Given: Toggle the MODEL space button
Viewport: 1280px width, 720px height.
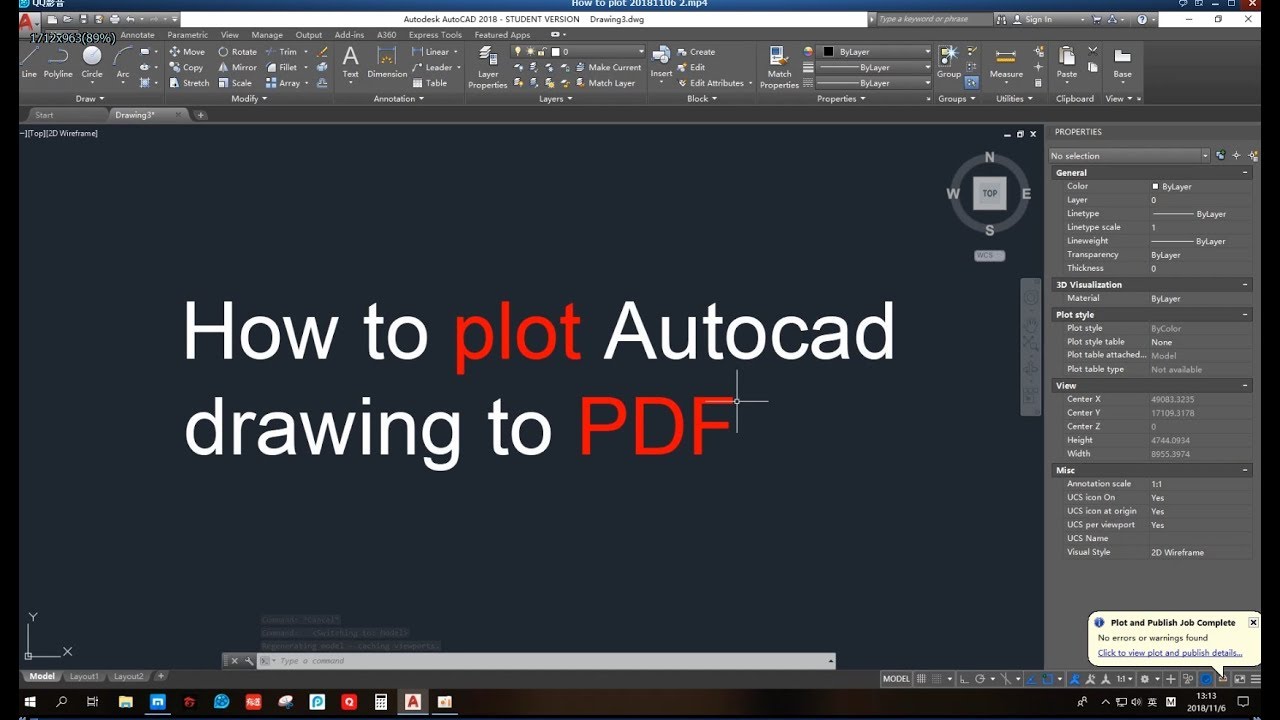Looking at the screenshot, I should pos(896,679).
